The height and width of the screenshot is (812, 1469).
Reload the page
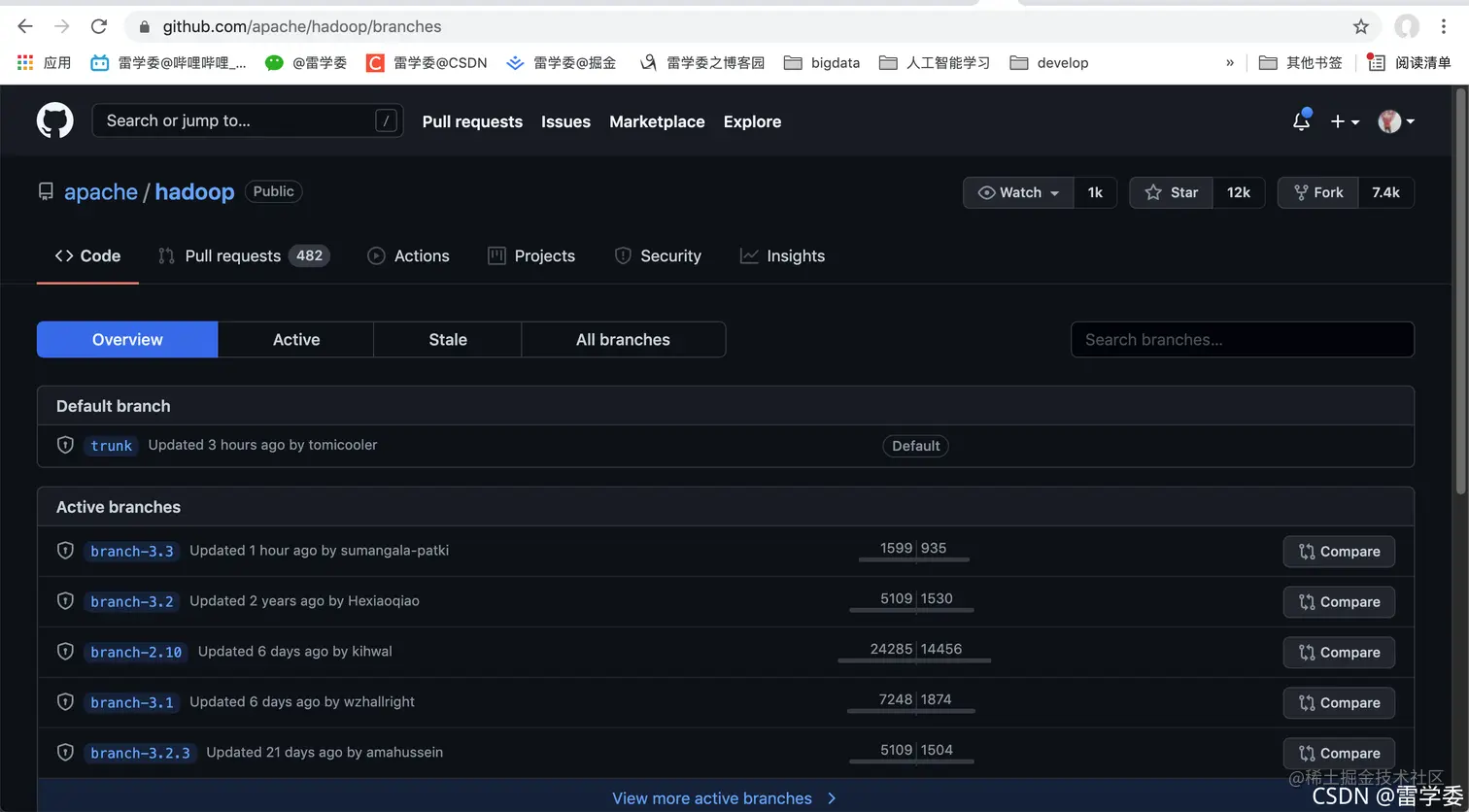(x=98, y=26)
